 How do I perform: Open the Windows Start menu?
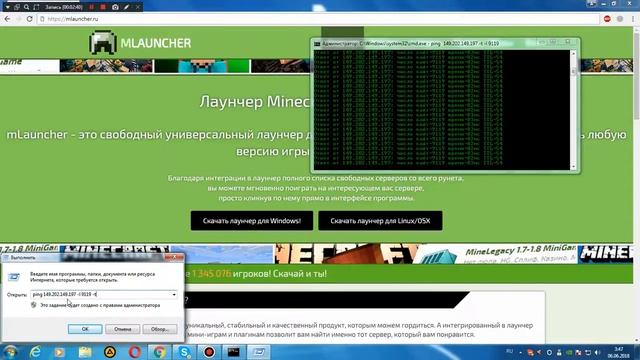10,352
